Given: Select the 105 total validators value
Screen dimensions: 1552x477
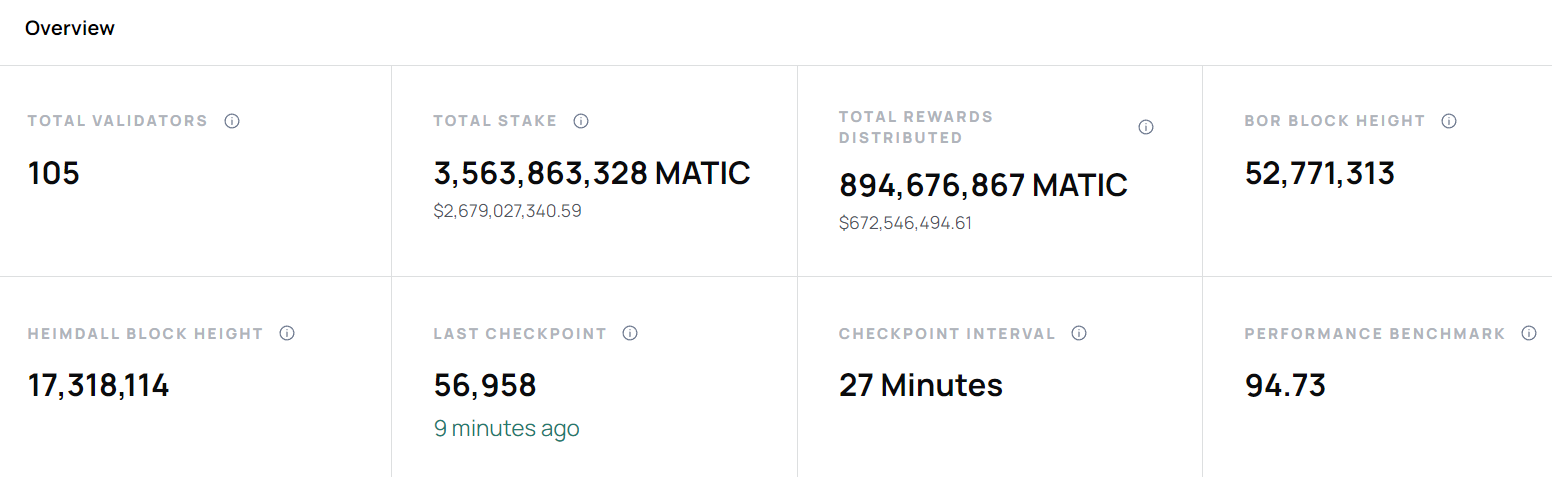Looking at the screenshot, I should [x=54, y=173].
